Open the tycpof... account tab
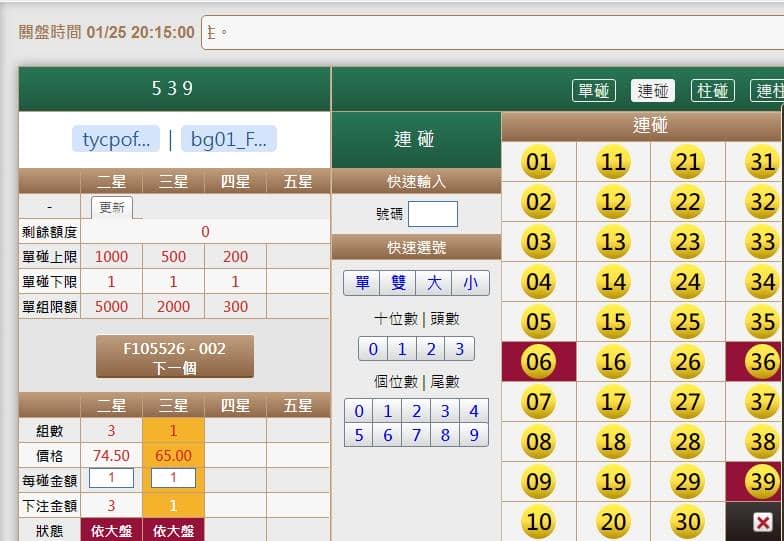 pos(116,139)
